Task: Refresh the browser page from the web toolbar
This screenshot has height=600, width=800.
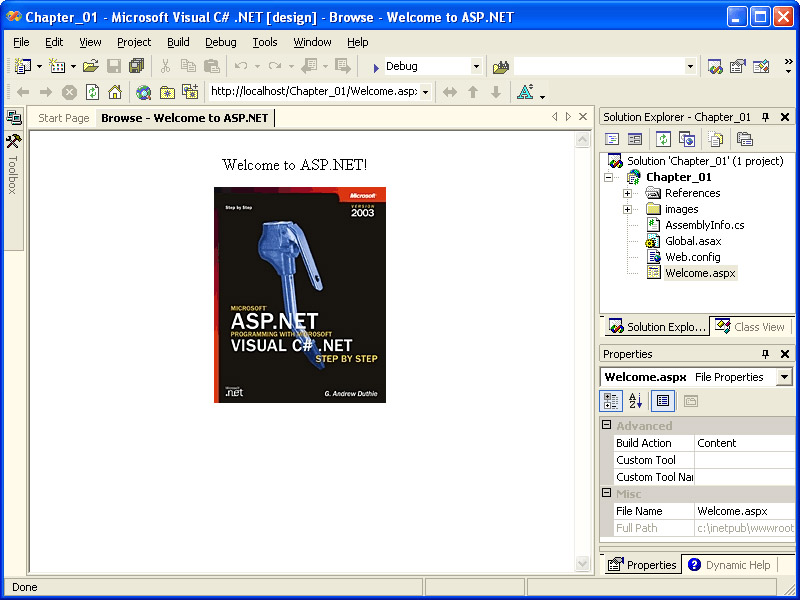Action: tap(93, 92)
